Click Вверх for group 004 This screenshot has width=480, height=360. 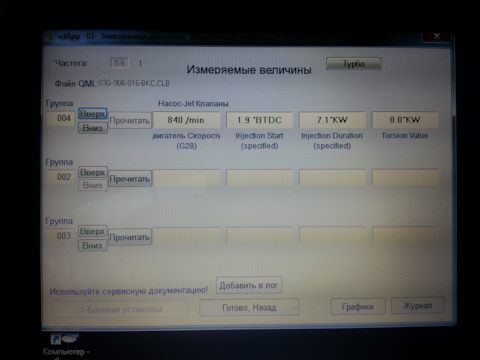tap(93, 114)
